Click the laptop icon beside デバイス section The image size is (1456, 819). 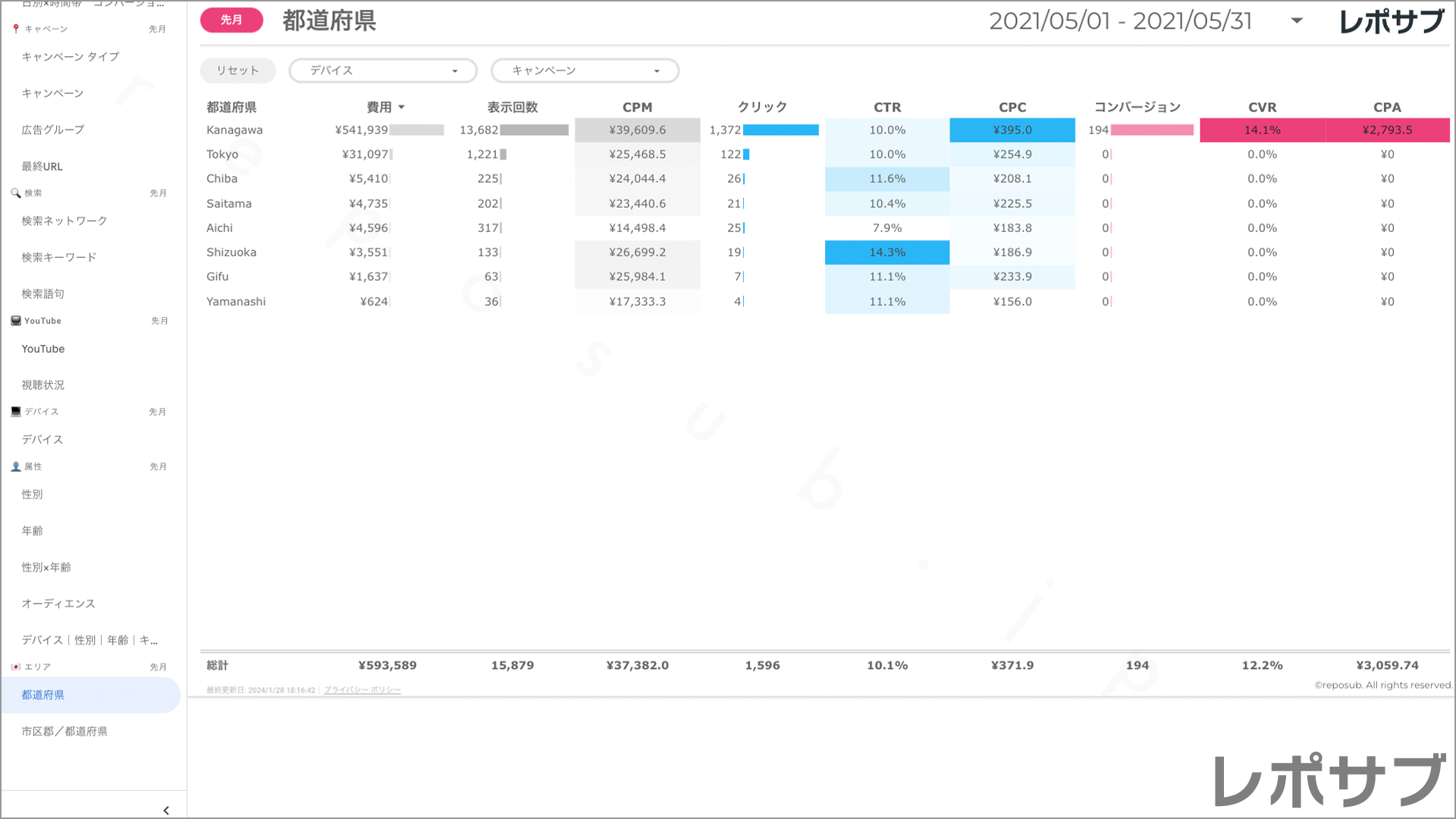[x=16, y=412]
